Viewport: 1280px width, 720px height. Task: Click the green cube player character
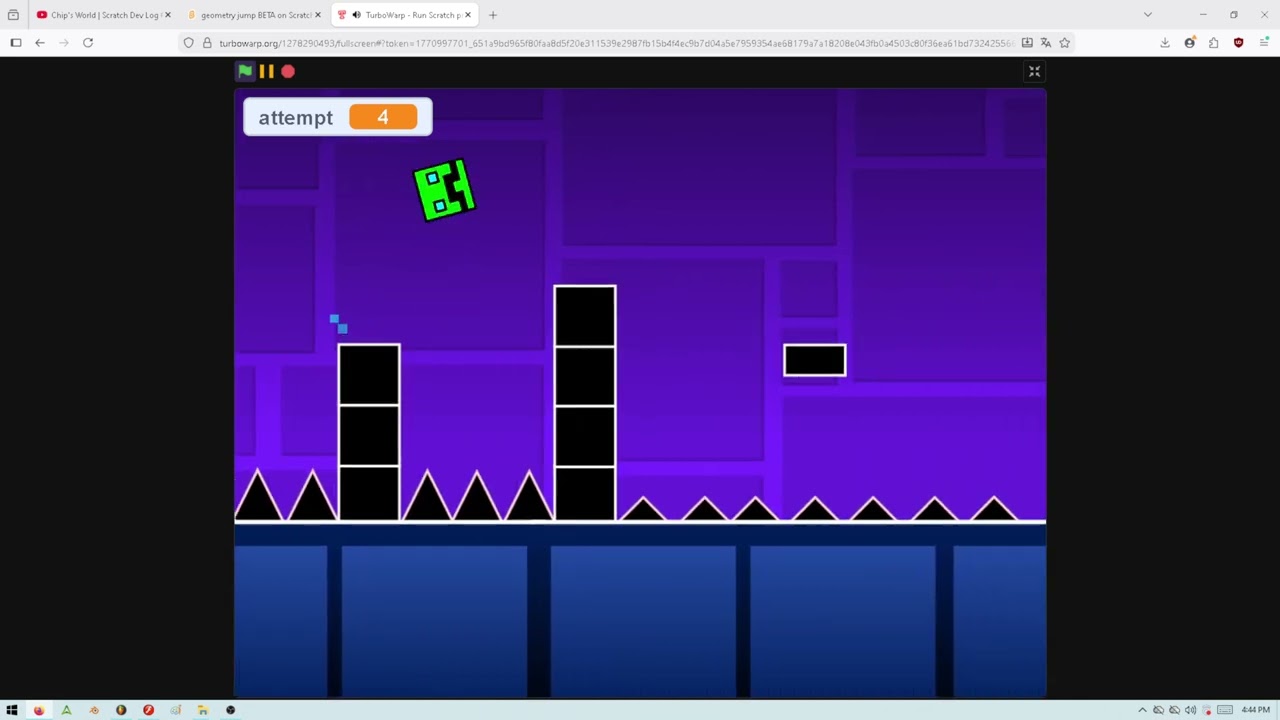tap(445, 189)
